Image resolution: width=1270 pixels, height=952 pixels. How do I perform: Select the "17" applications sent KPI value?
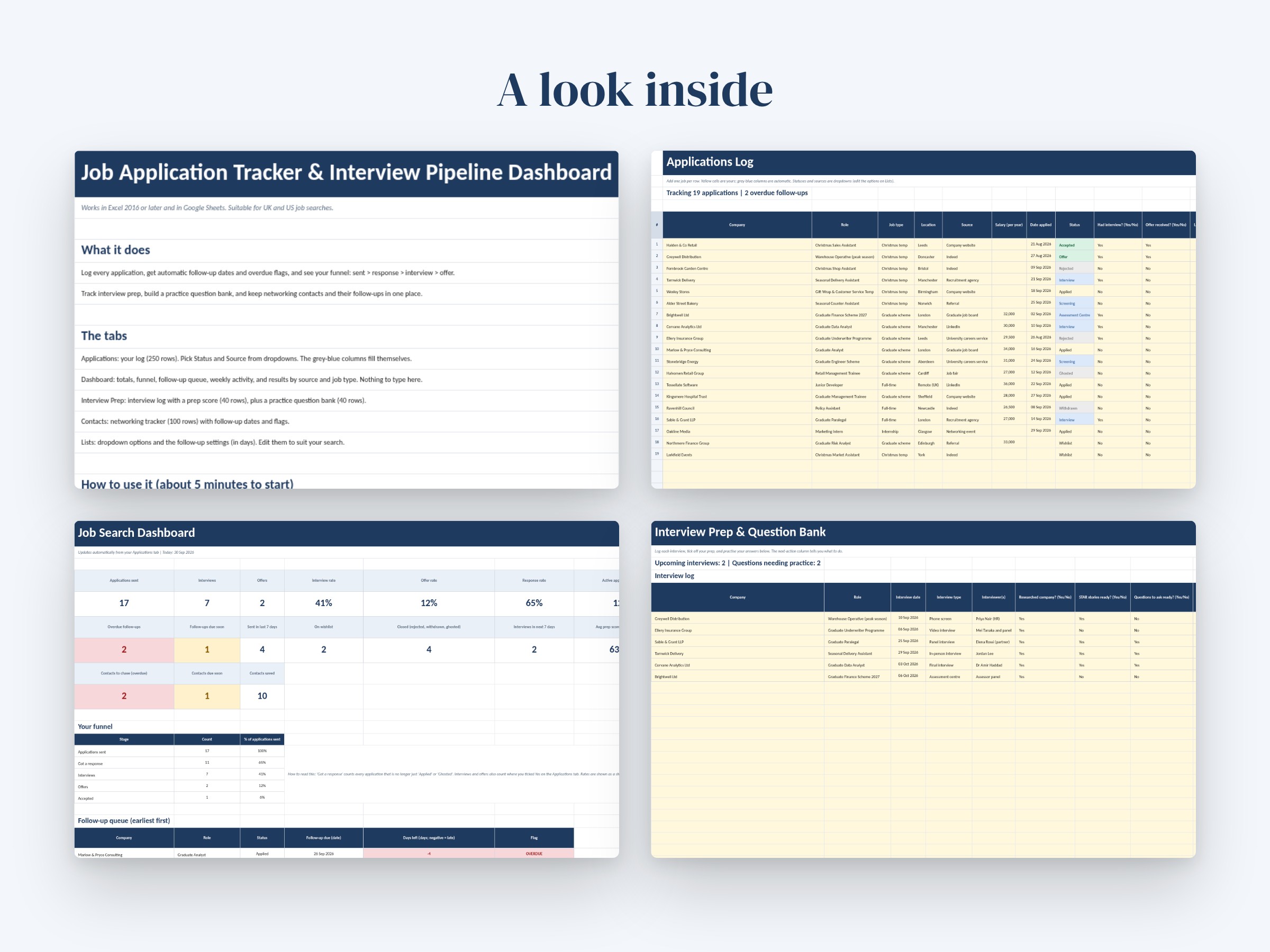pyautogui.click(x=124, y=603)
